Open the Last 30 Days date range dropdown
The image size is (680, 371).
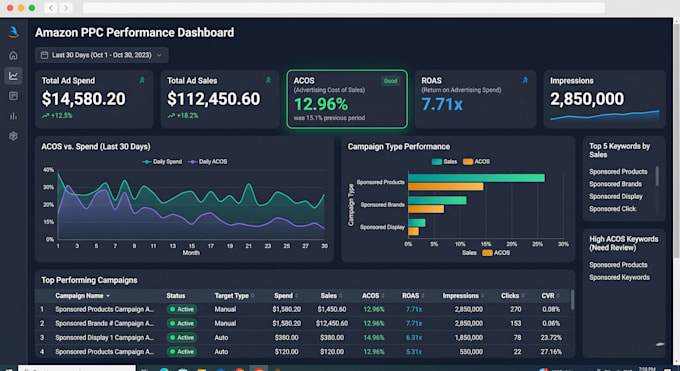click(101, 55)
